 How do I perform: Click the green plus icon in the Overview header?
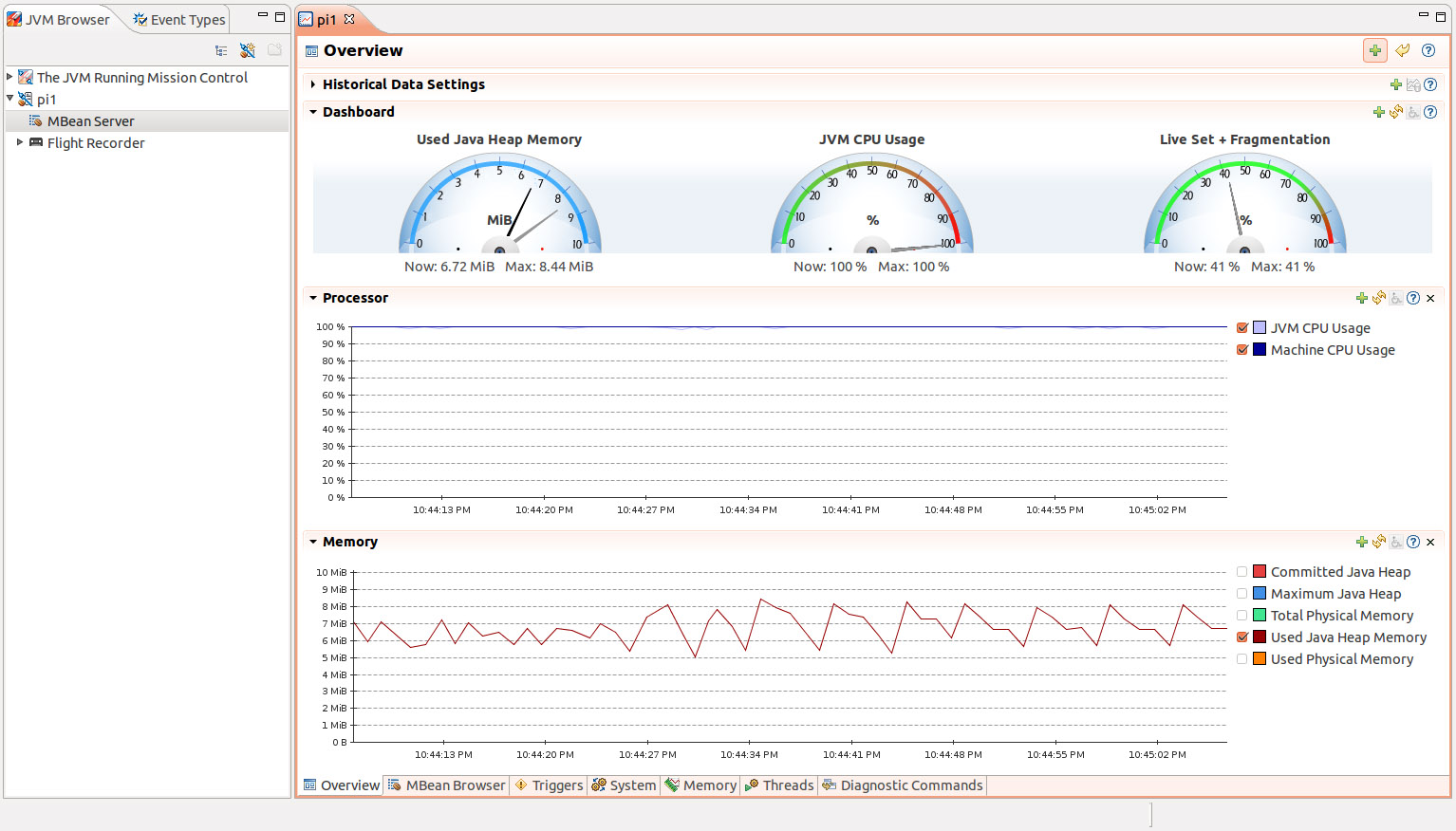(1375, 50)
